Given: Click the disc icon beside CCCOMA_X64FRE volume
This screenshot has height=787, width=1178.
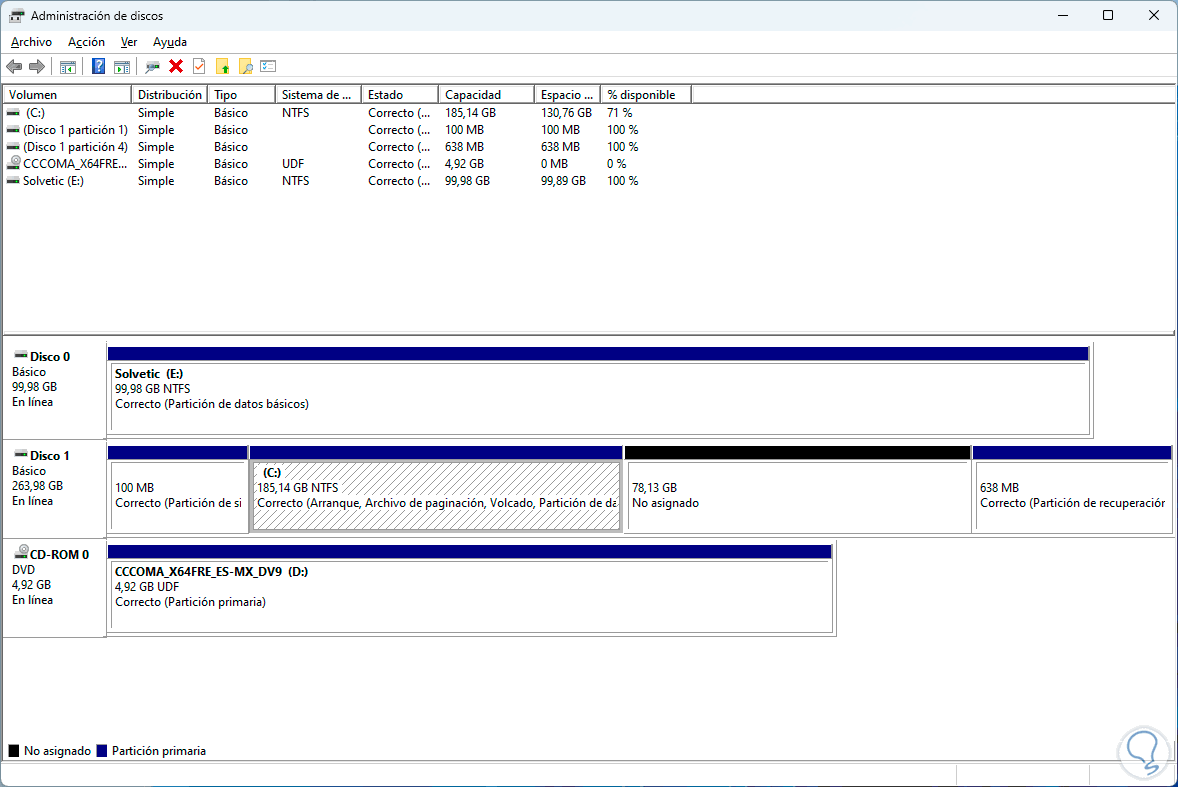Looking at the screenshot, I should 14,163.
